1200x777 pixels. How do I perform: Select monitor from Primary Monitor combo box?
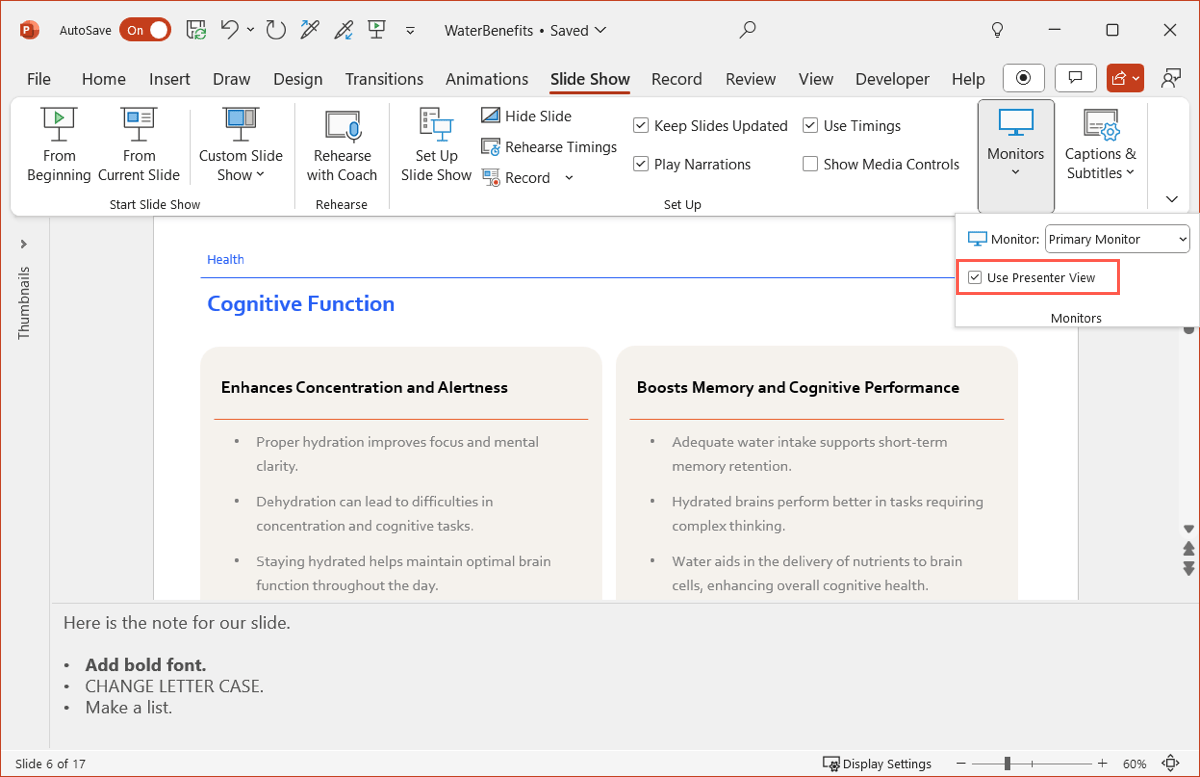tap(1117, 239)
